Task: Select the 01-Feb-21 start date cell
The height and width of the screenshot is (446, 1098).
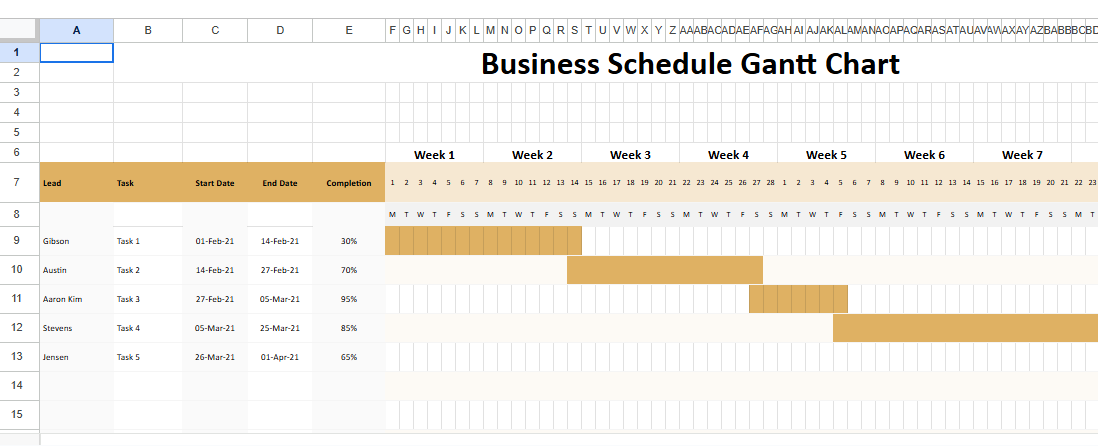Action: (215, 241)
